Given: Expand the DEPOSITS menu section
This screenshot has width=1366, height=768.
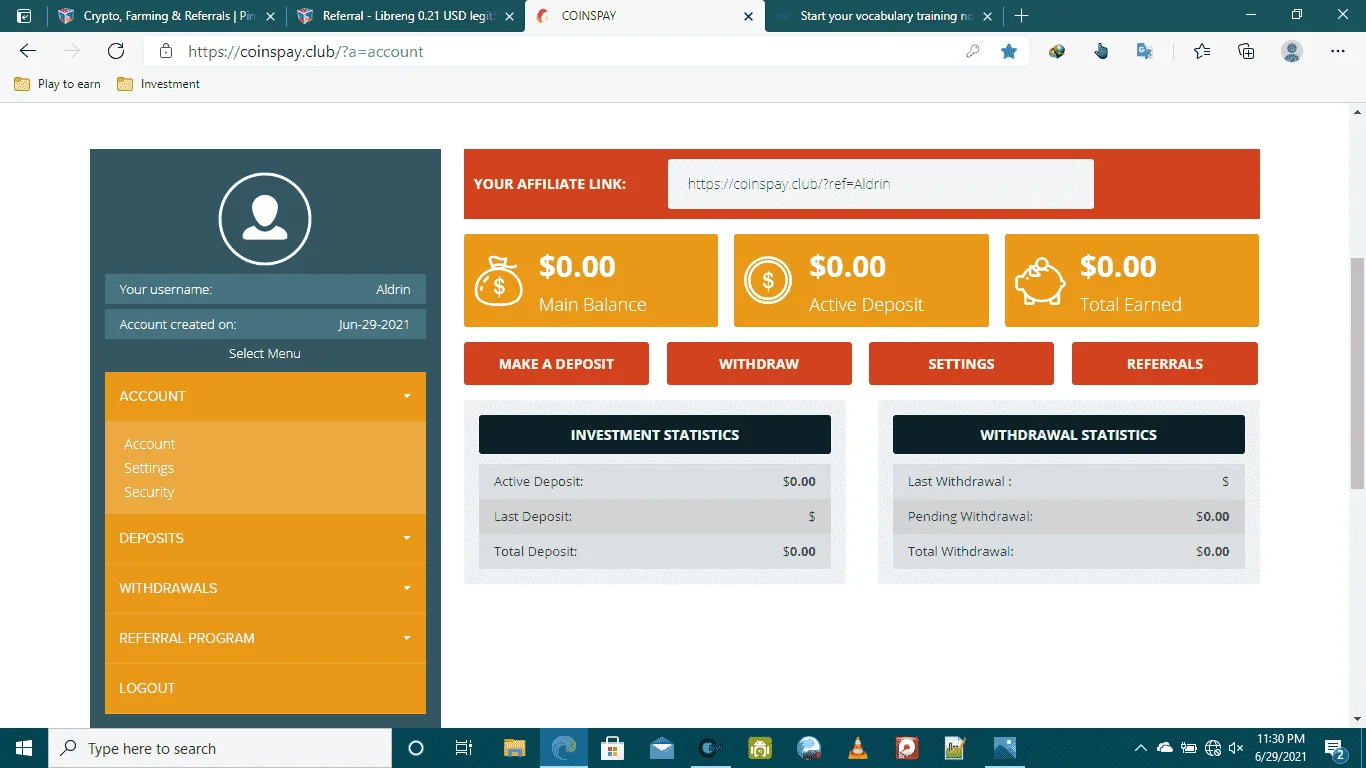Looking at the screenshot, I should pyautogui.click(x=265, y=538).
